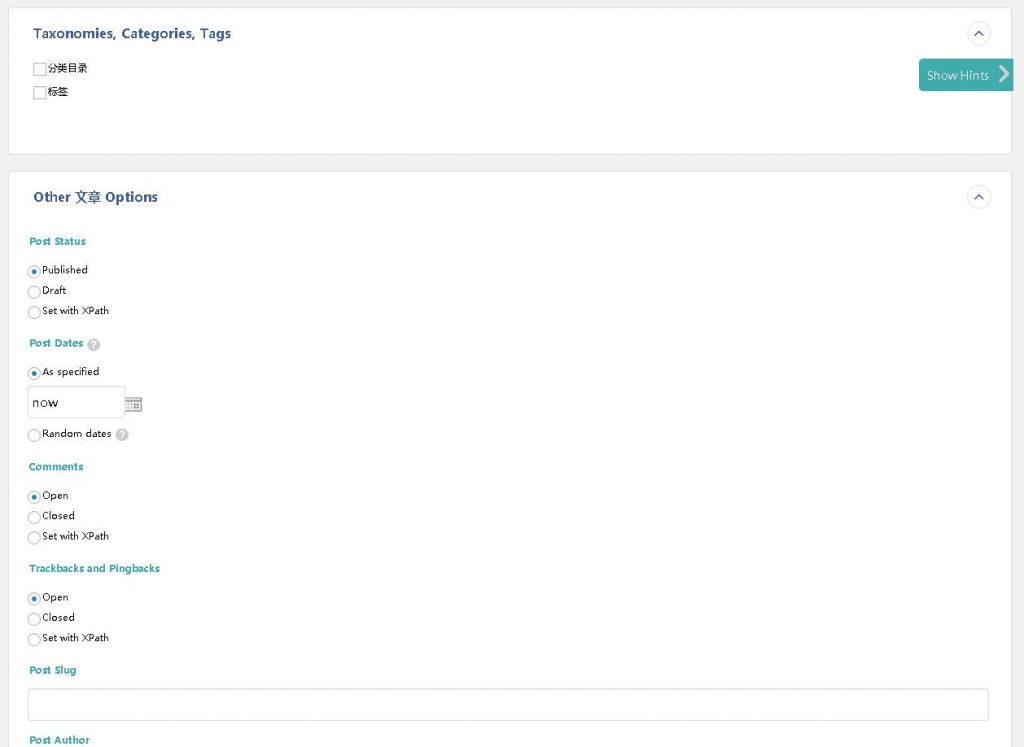The image size is (1024, 747).
Task: Select Published post status
Action: pos(34,271)
